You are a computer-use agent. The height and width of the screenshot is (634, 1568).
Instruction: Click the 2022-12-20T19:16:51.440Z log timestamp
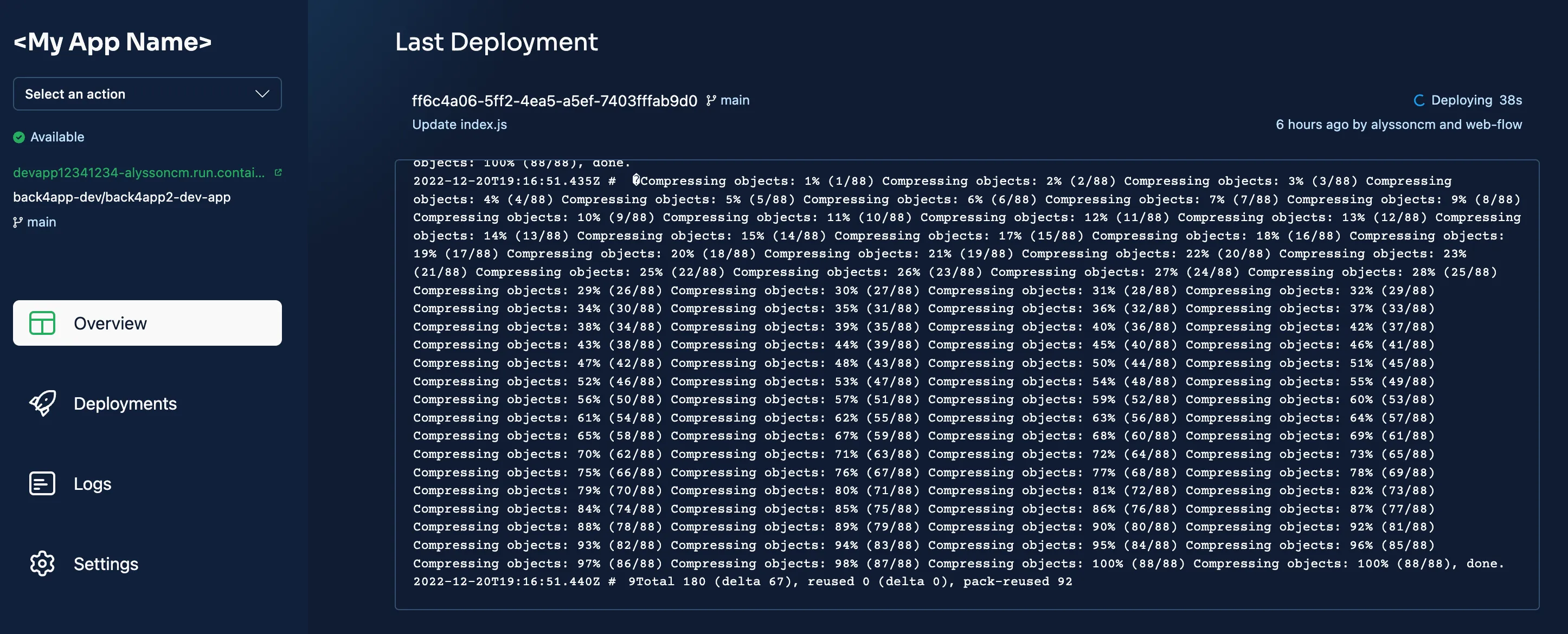click(x=506, y=581)
